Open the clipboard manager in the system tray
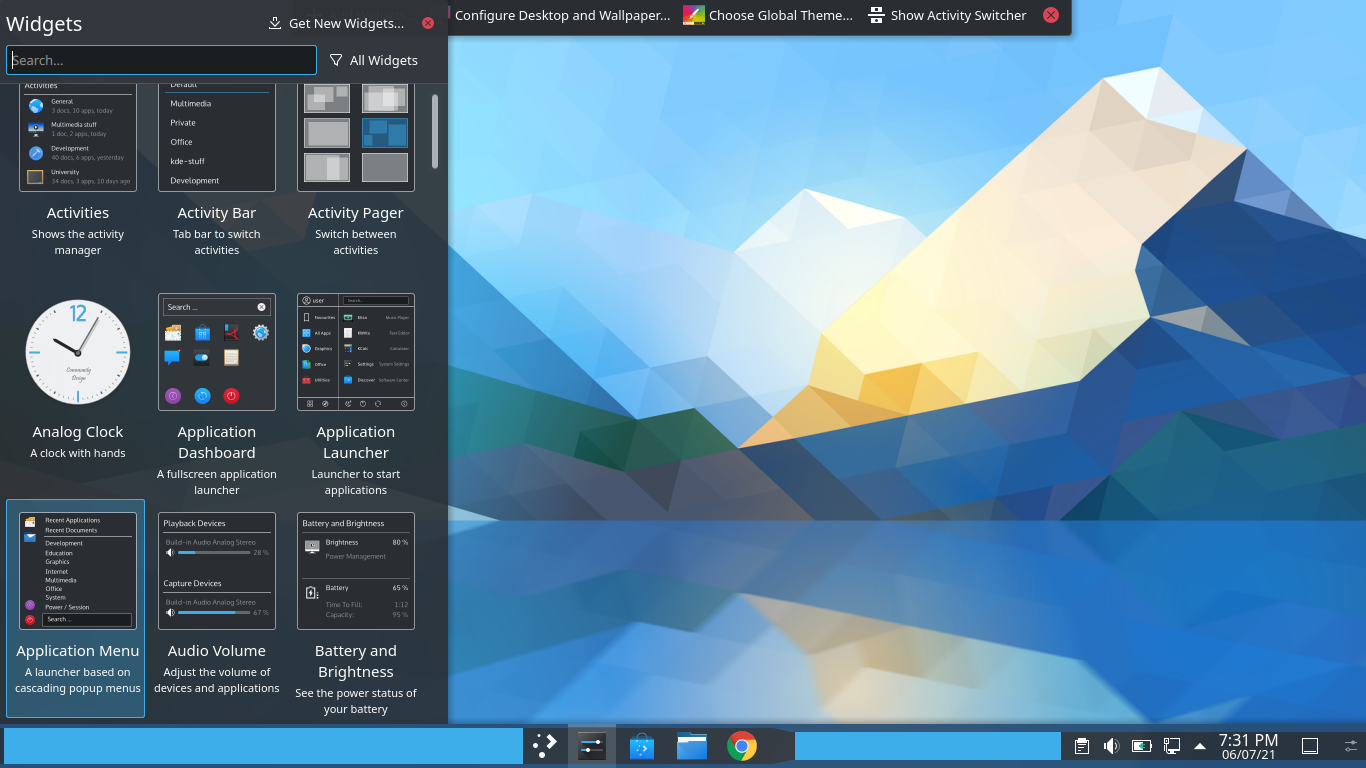The width and height of the screenshot is (1366, 768). pos(1081,744)
